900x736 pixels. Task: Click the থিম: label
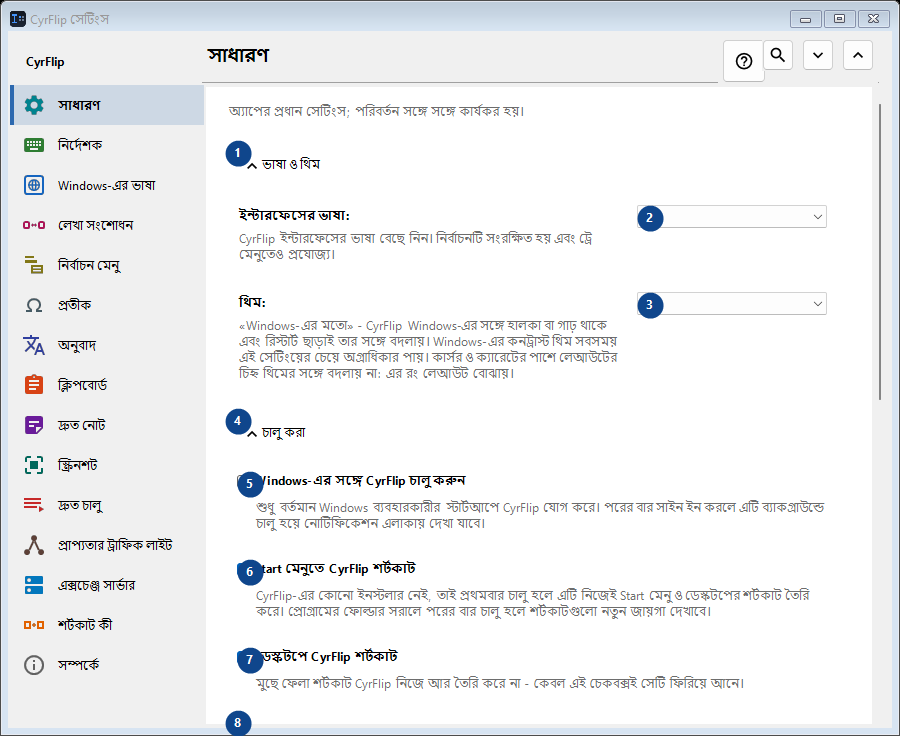coord(253,302)
